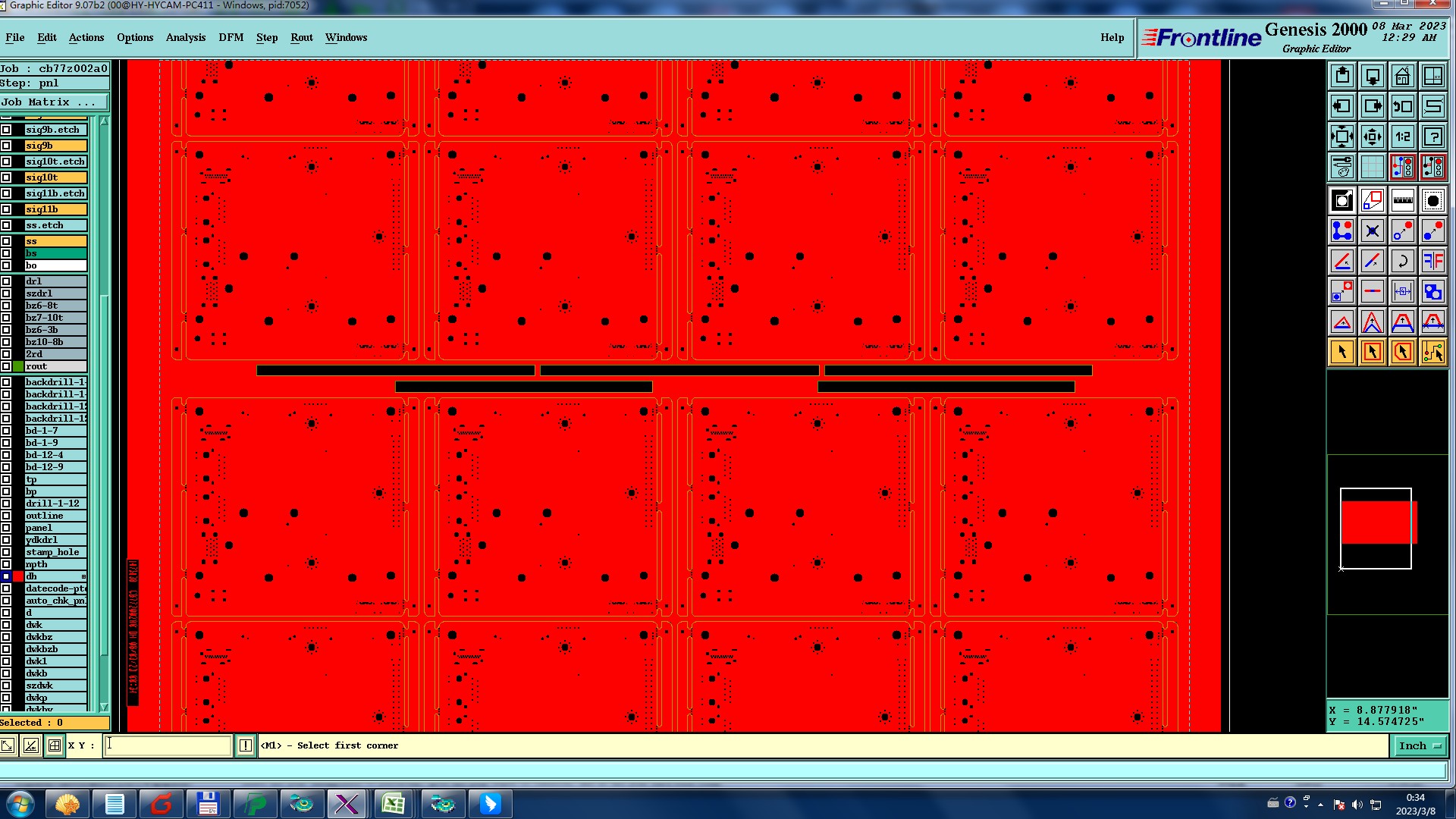This screenshot has height=819, width=1456.
Task: Open the Job Matrix button
Action: point(54,102)
